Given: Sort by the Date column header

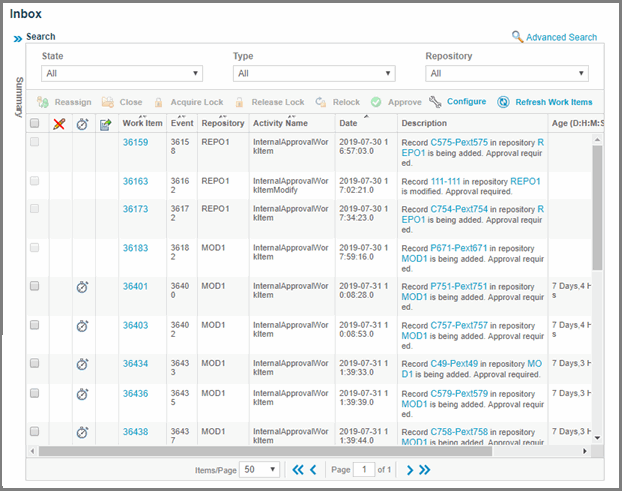Looking at the screenshot, I should pyautogui.click(x=348, y=123).
